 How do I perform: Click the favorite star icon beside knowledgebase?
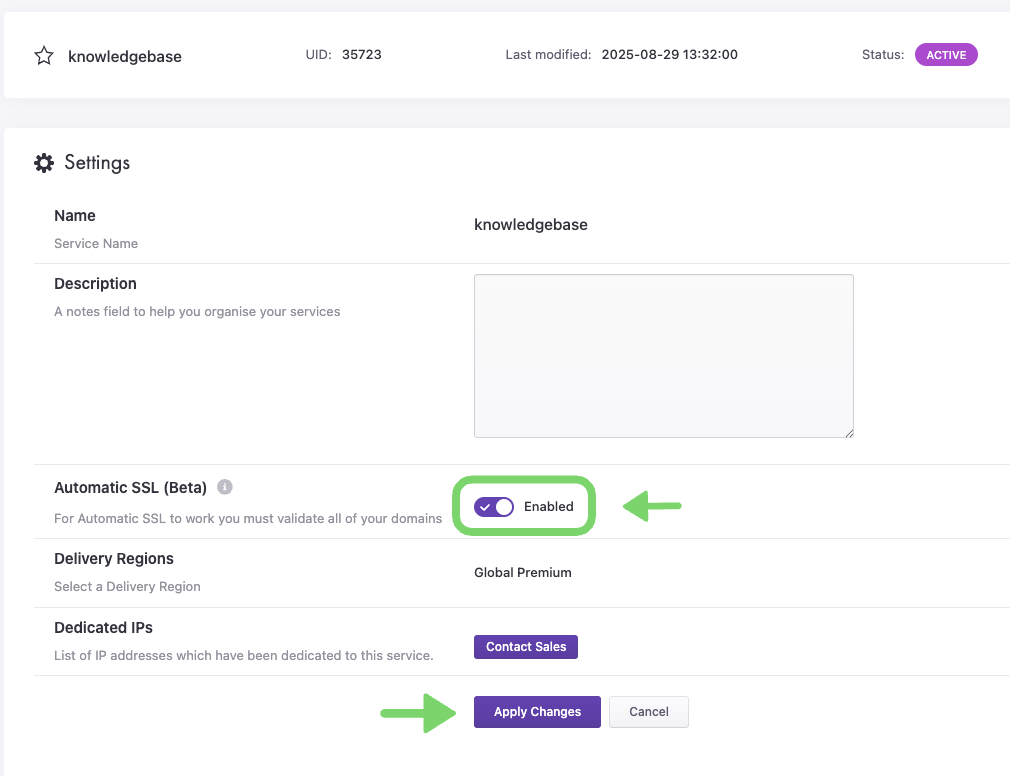pos(44,56)
